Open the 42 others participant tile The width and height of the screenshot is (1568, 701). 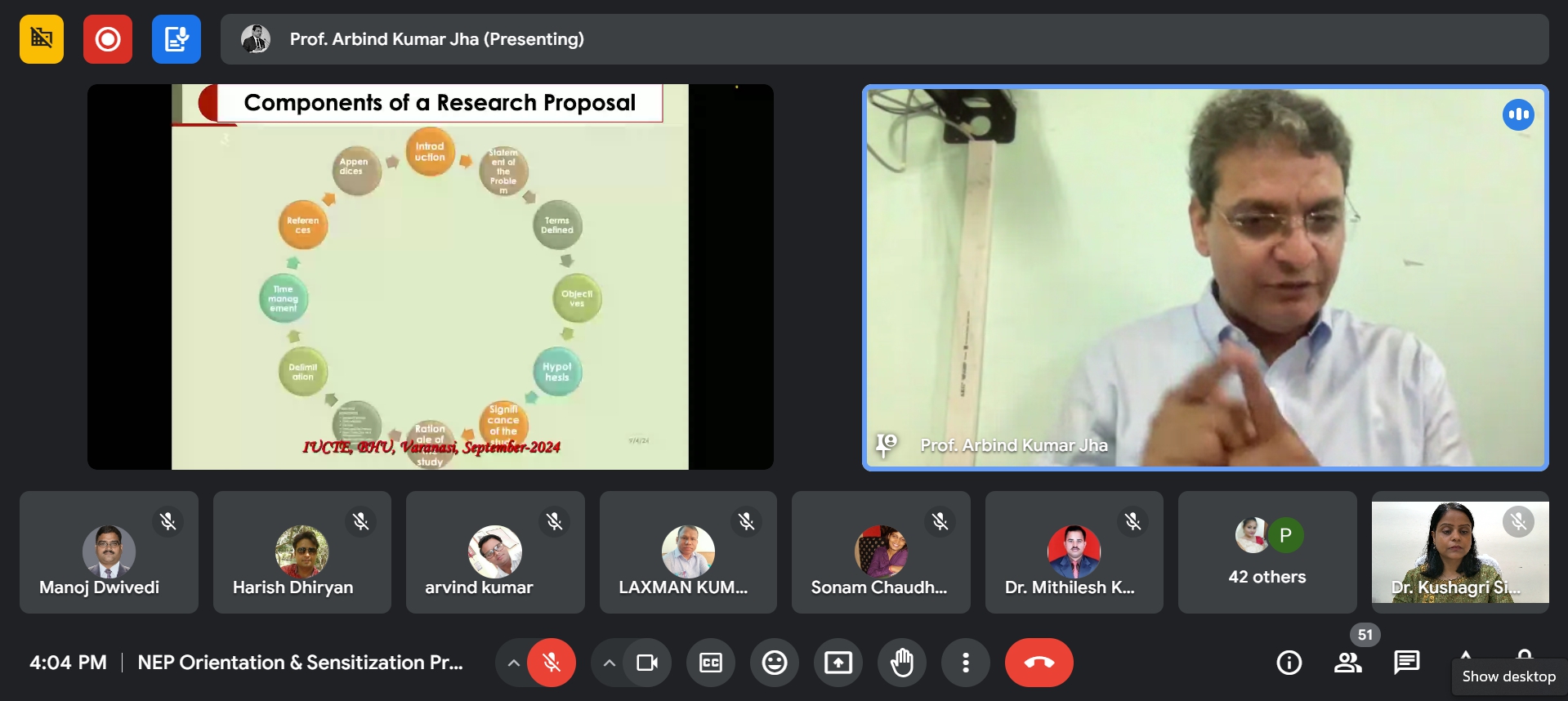click(1267, 552)
